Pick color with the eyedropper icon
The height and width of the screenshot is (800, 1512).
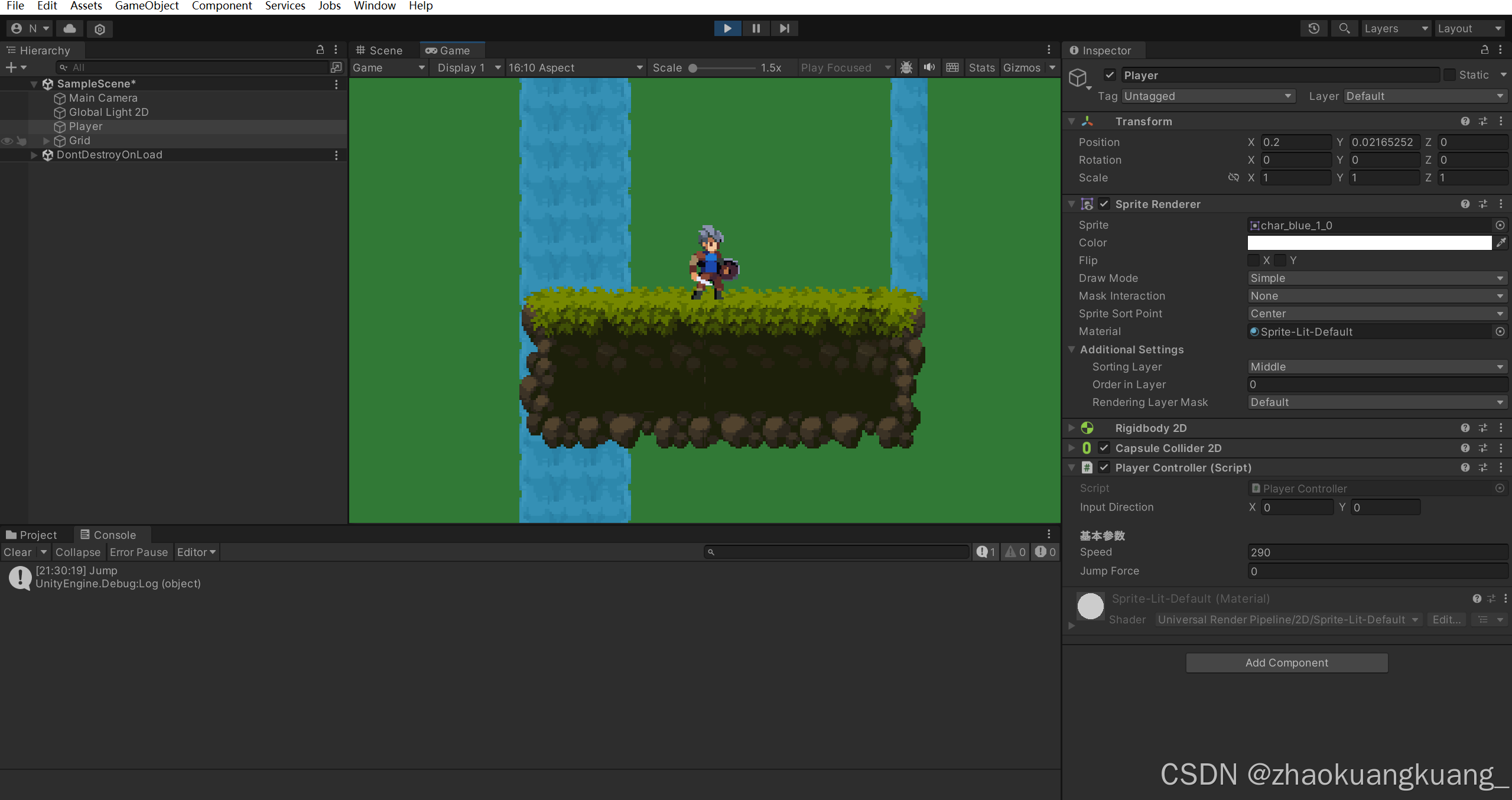pos(1501,243)
